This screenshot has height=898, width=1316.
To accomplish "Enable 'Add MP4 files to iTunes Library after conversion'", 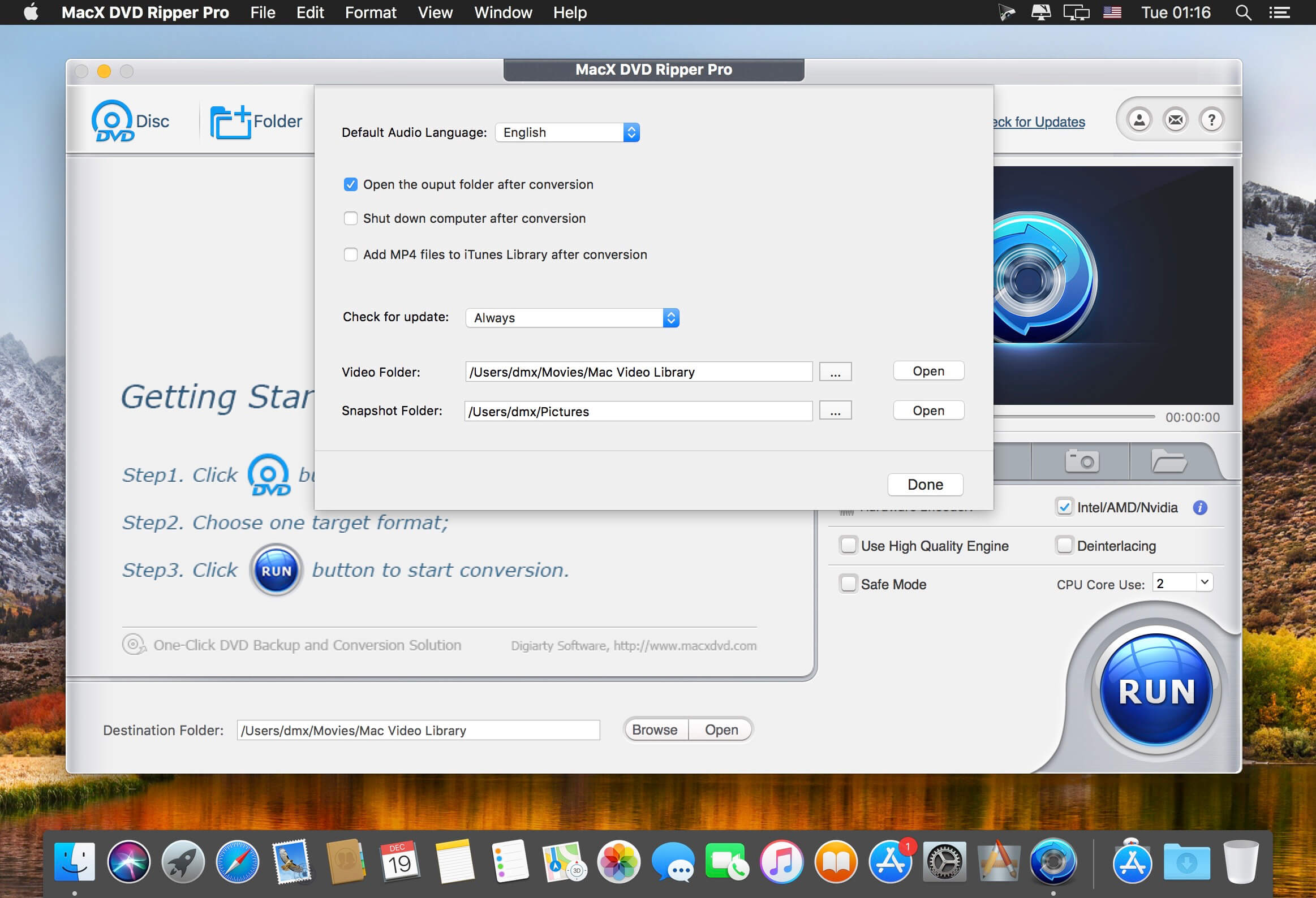I will pyautogui.click(x=351, y=254).
